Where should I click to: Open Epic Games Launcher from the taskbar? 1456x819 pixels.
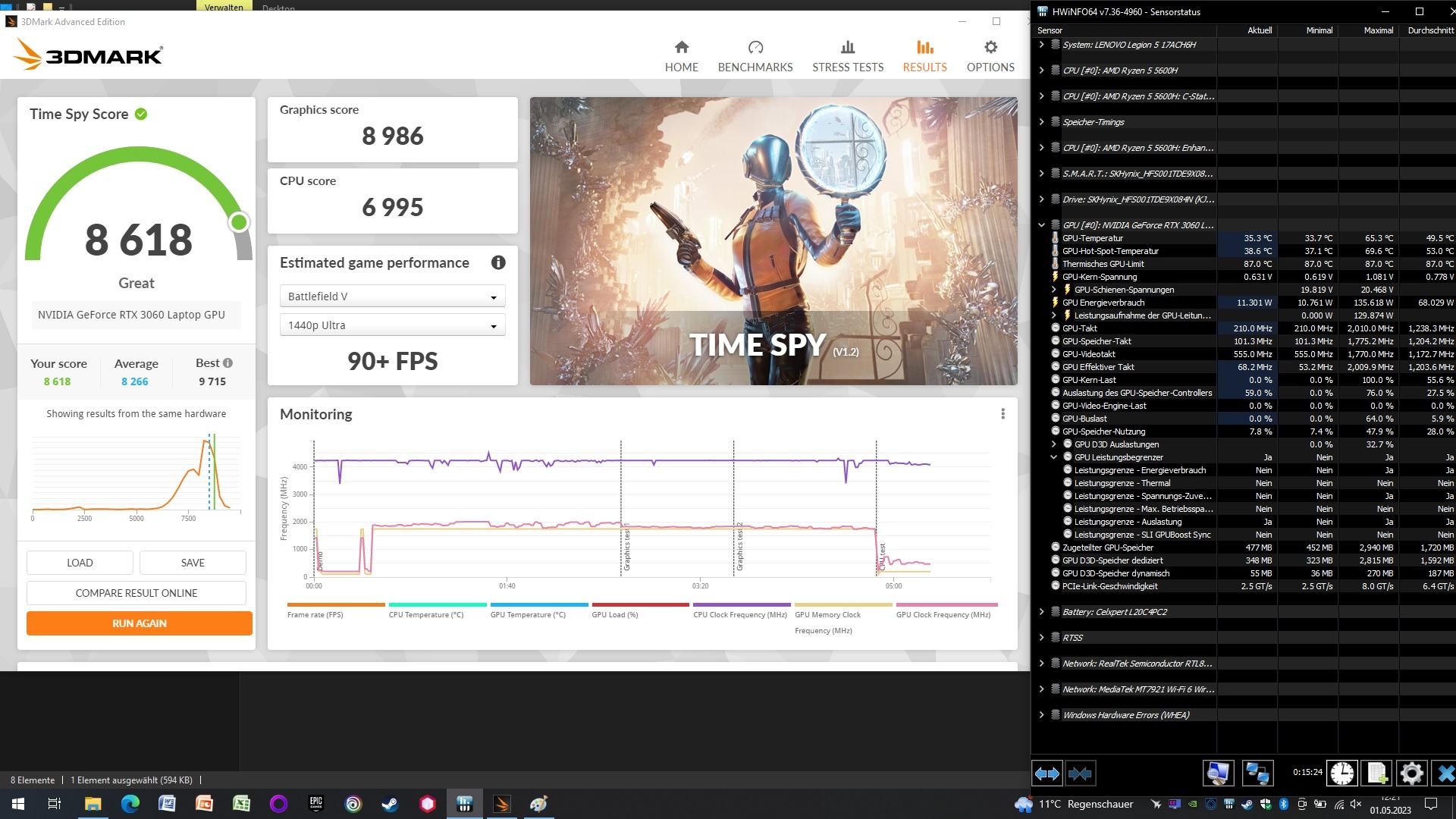pyautogui.click(x=315, y=803)
